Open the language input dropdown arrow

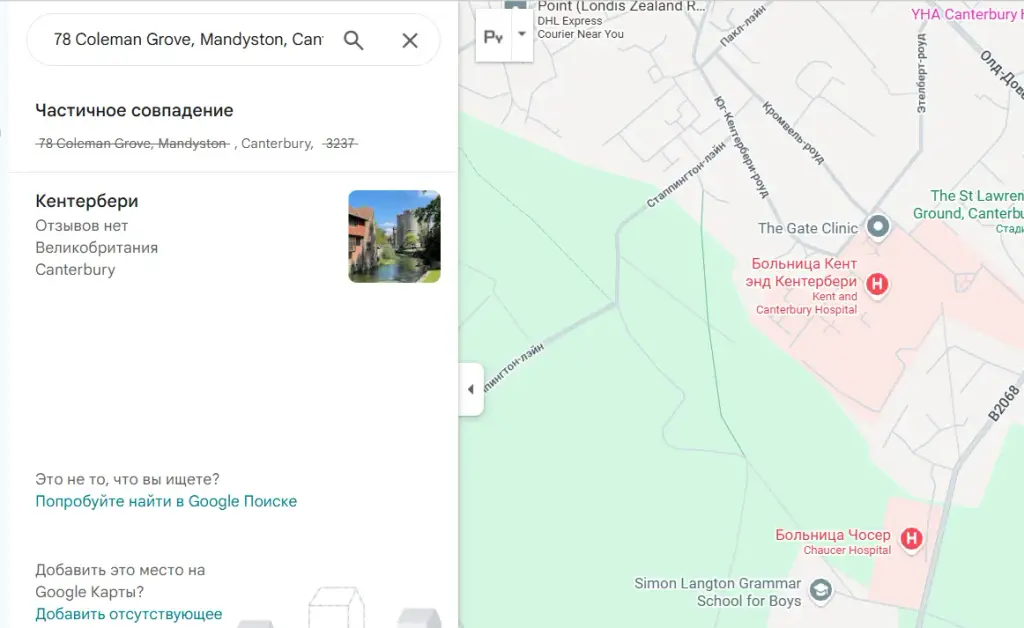(522, 35)
